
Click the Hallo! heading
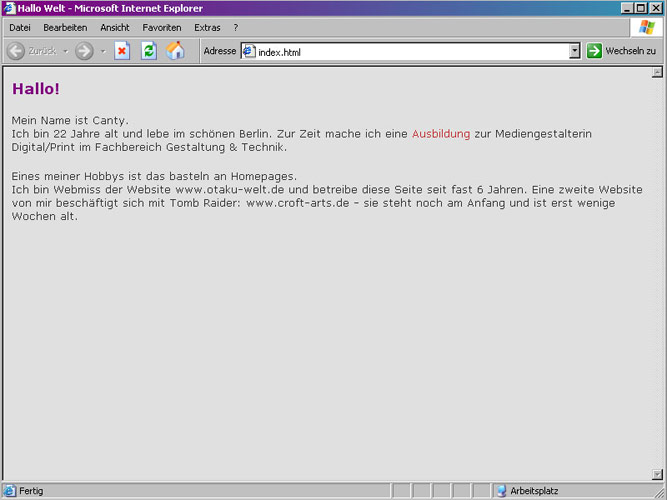[x=36, y=89]
